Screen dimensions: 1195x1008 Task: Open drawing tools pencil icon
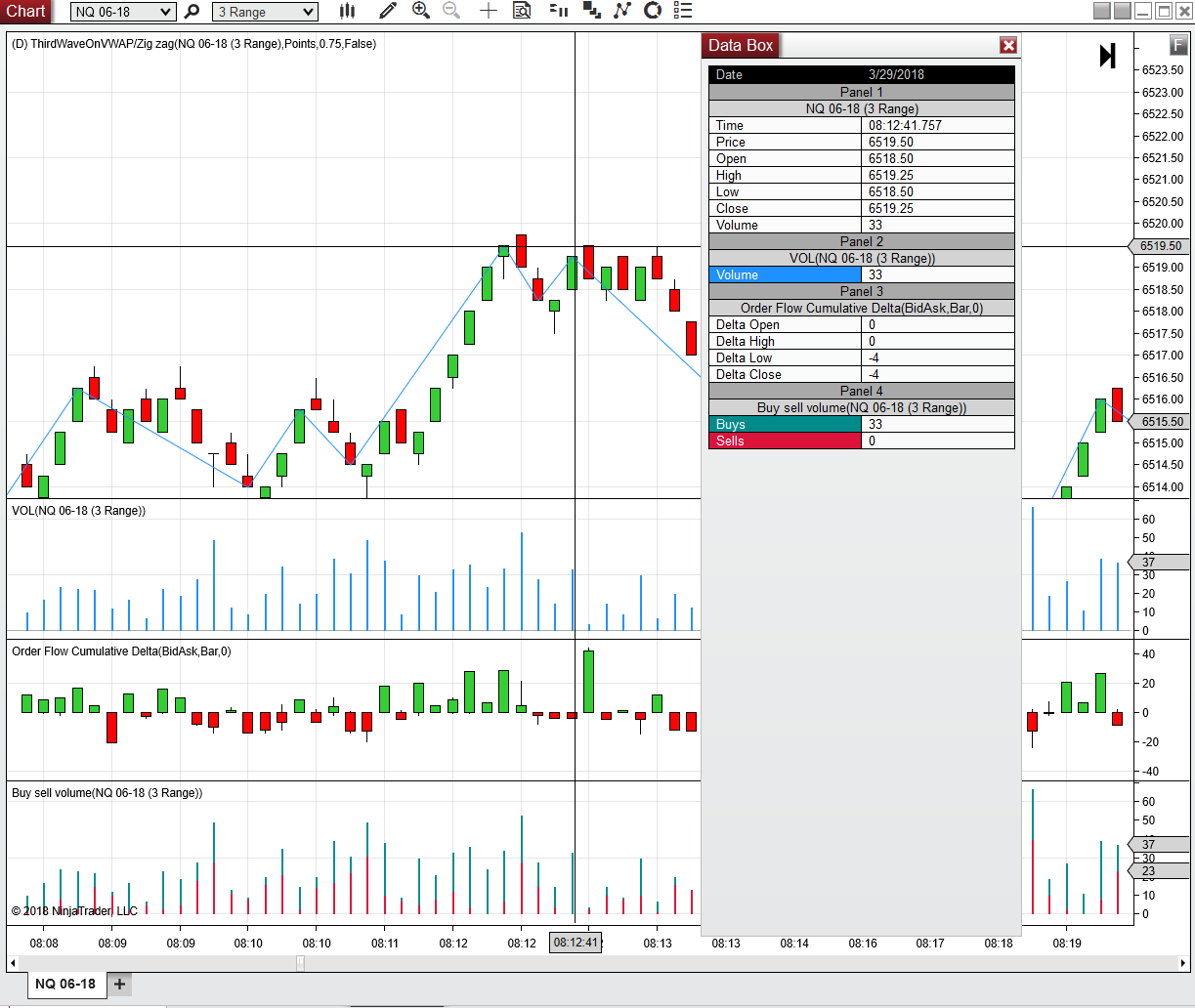coord(388,11)
